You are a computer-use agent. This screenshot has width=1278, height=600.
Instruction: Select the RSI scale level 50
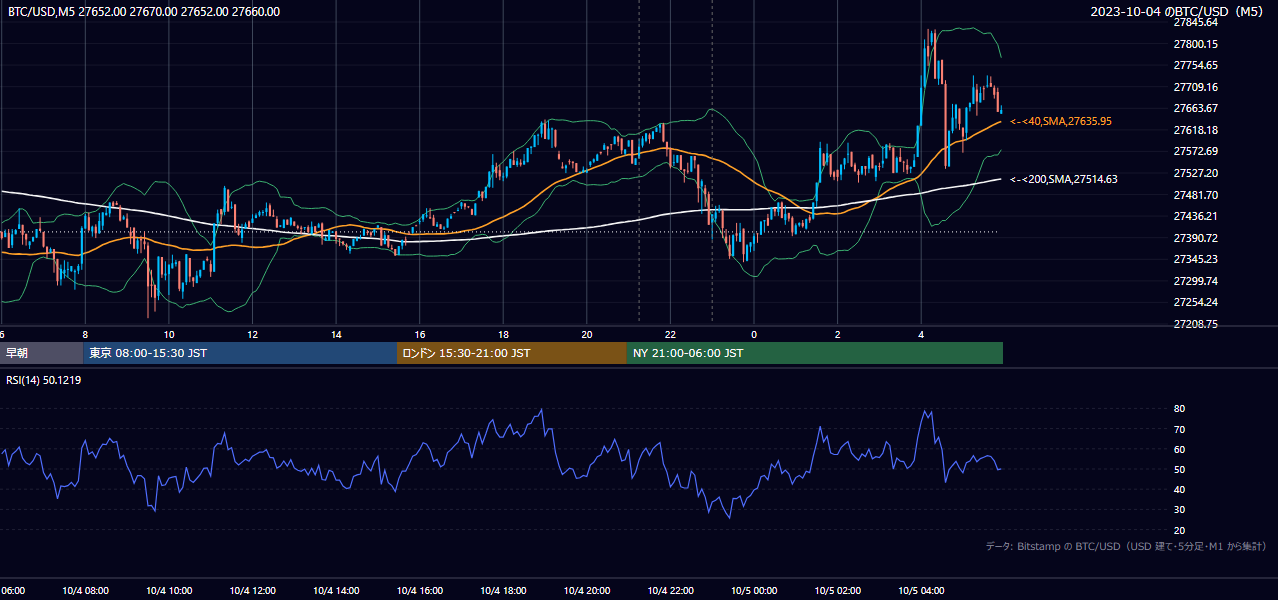1179,469
